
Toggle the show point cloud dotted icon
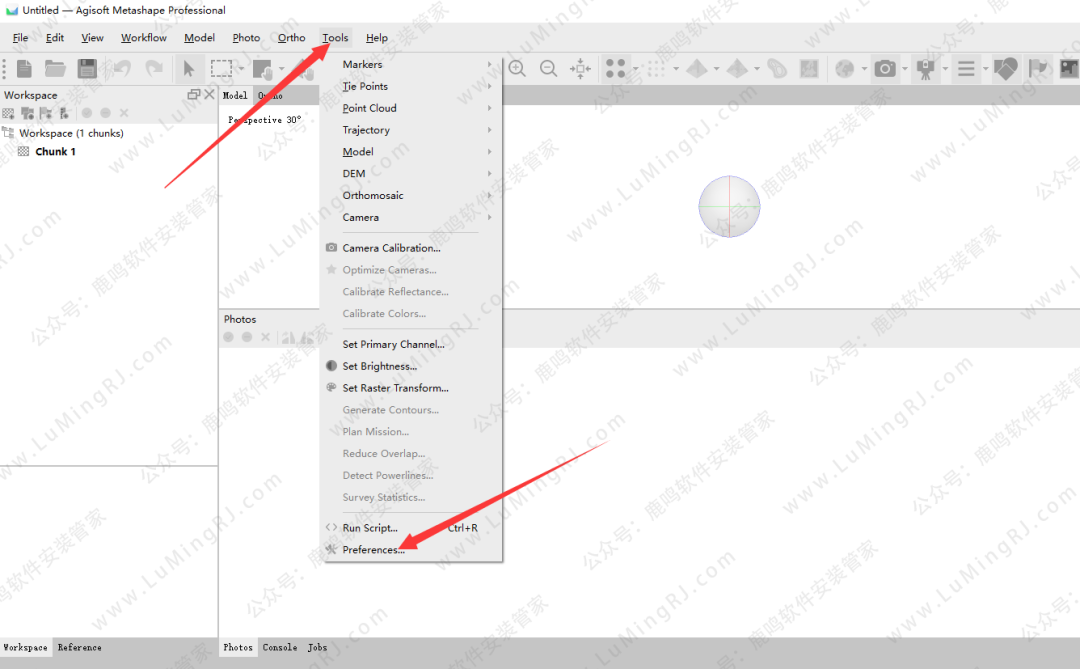pos(656,68)
